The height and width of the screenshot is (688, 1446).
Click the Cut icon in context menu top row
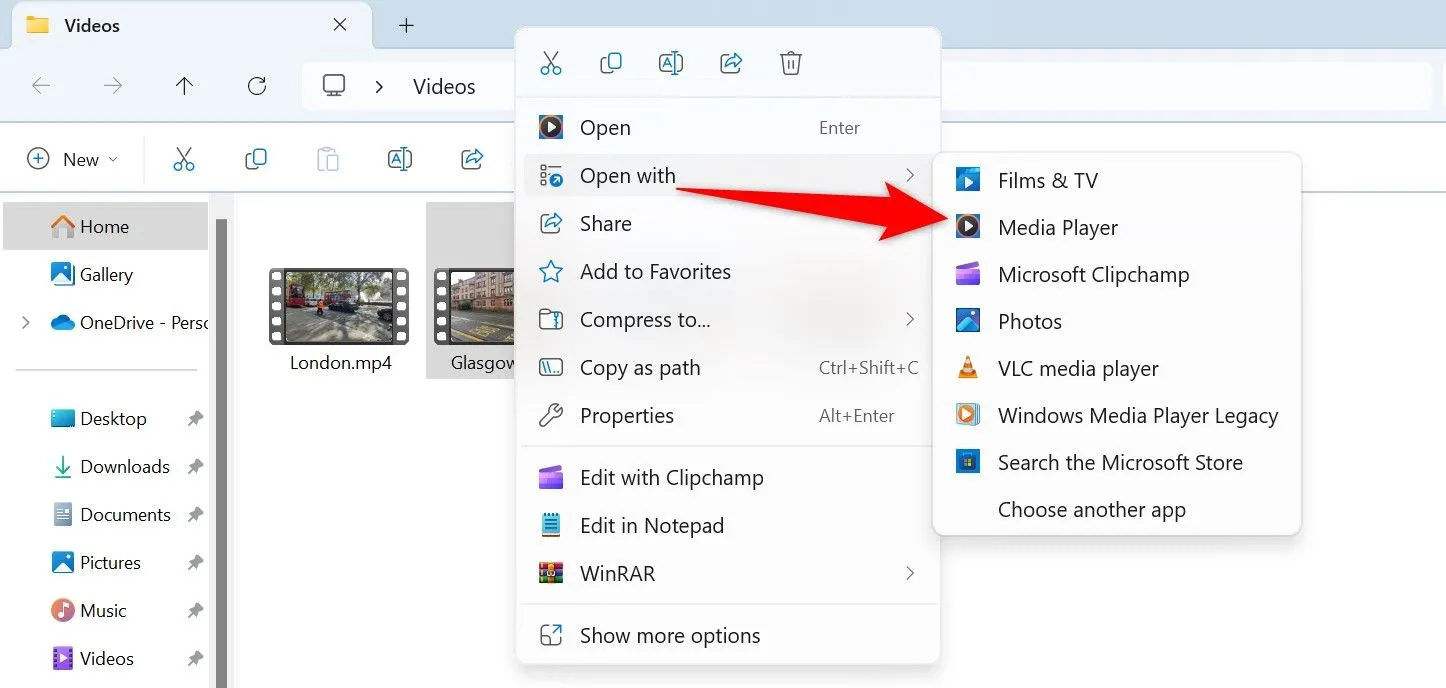551,64
